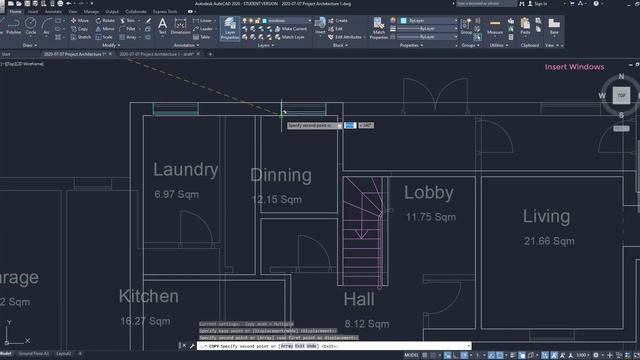Click the Erase pencil icon in Modify
This screenshot has width=640, height=360.
(x=148, y=20)
